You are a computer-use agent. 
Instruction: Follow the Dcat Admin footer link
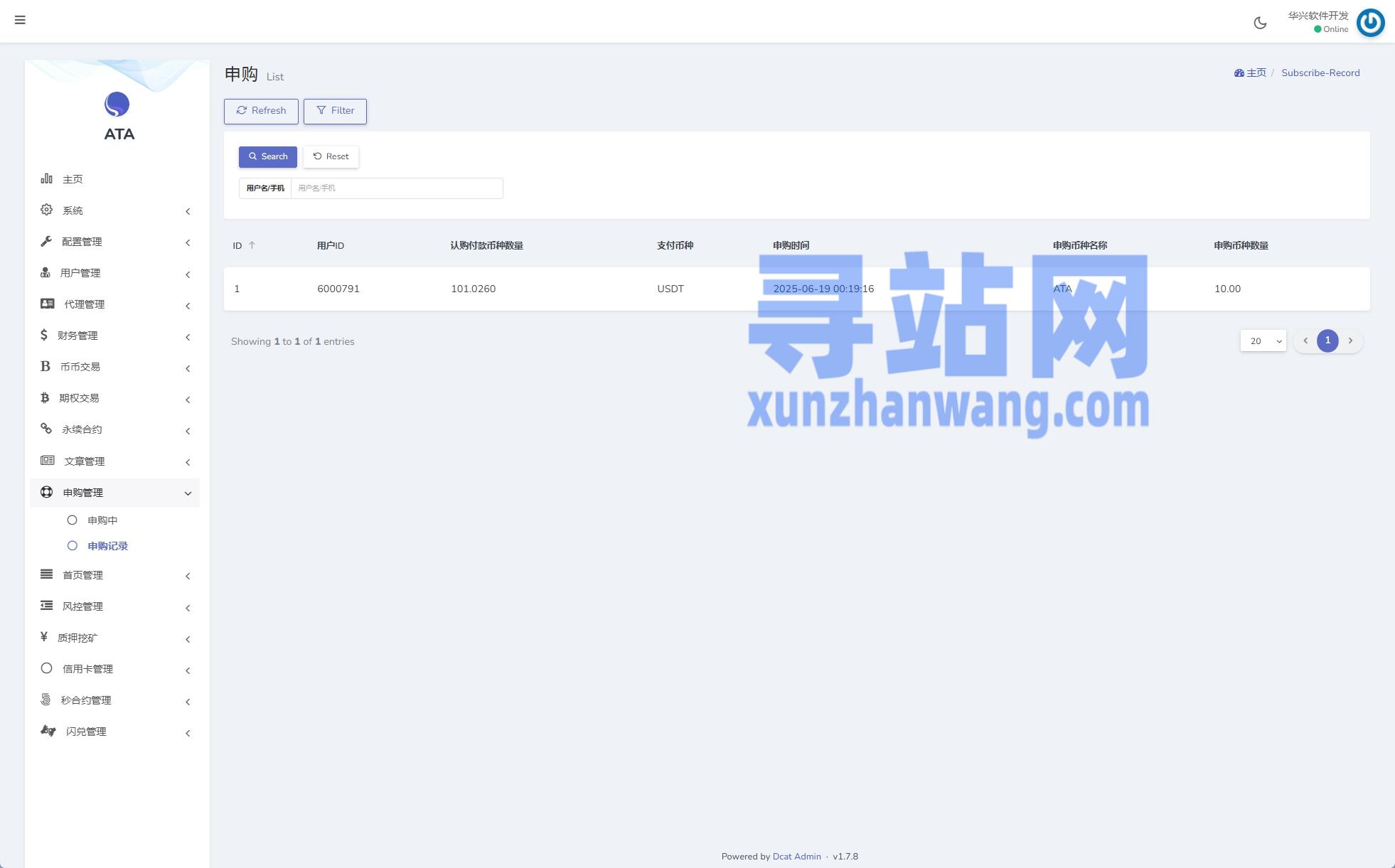796,856
